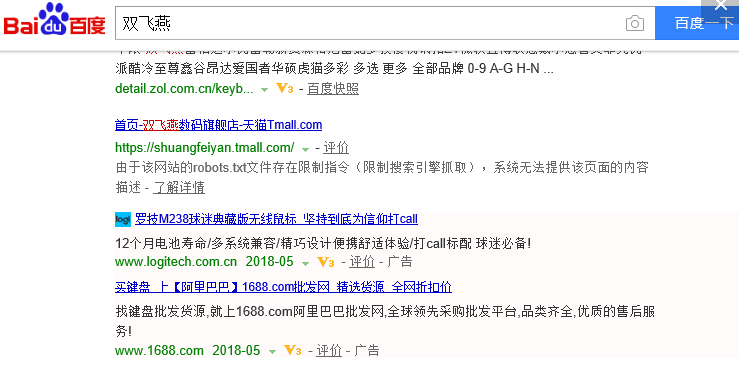Open 罗技M238球迷典藏版无线鼠标 ad title
This screenshot has height=383, width=739.
click(x=276, y=219)
